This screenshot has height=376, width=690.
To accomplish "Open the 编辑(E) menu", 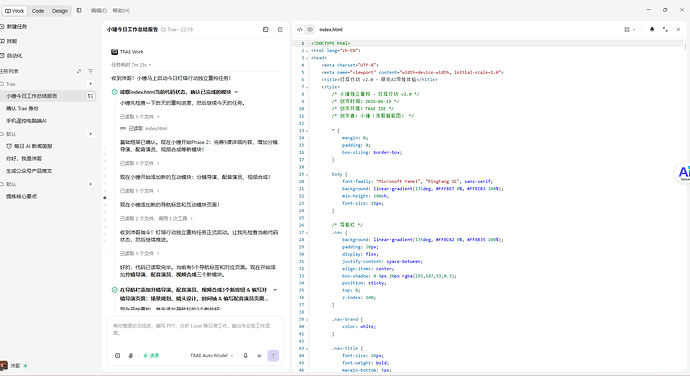I will tap(99, 11).
